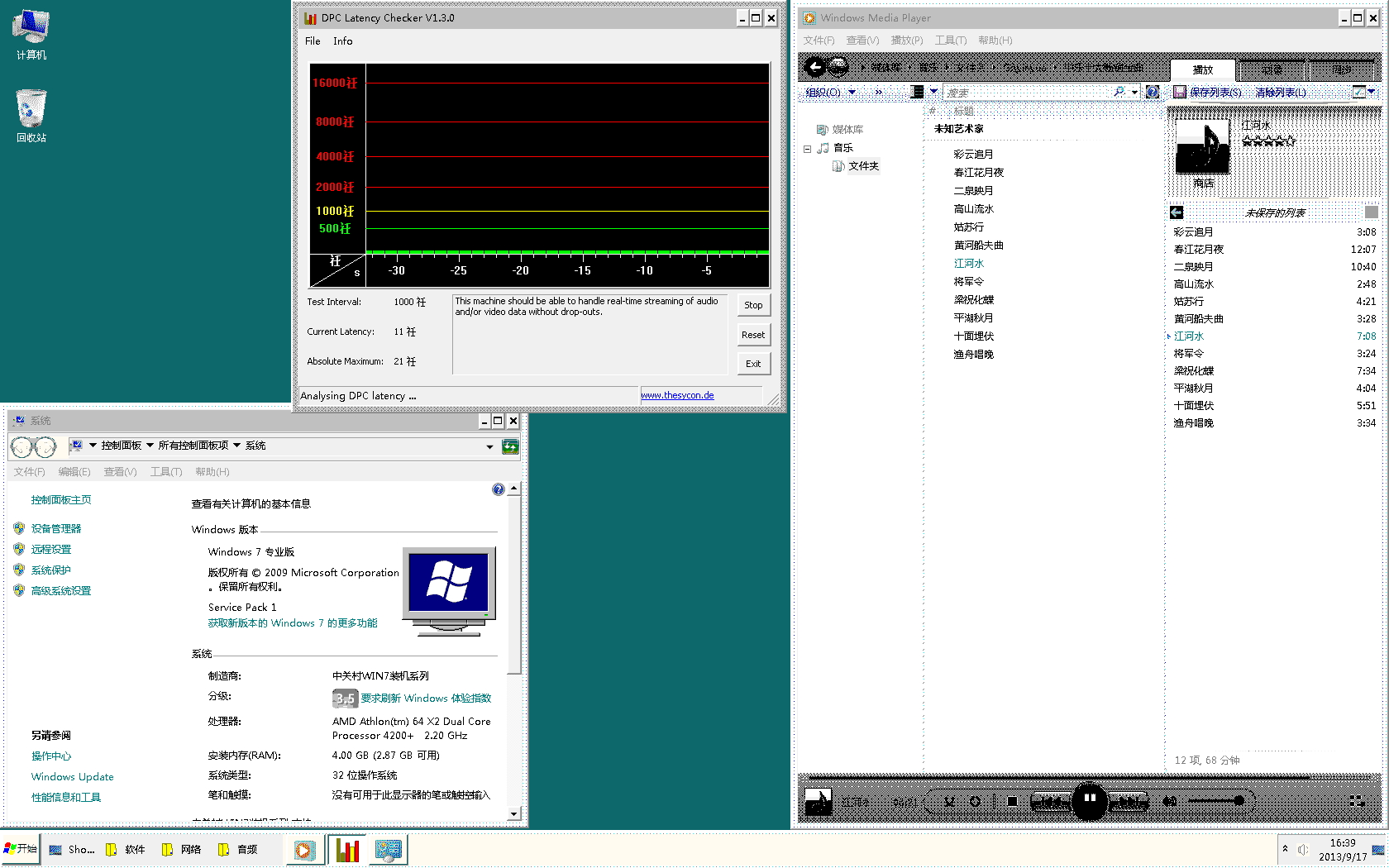Viewport: 1389px width, 868px height.
Task: Open the 播放(P) menu in Media Player
Action: 906,41
